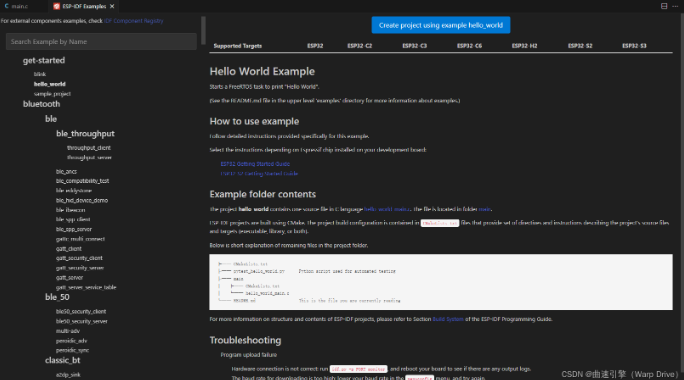Click Create project using example hello_world
This screenshot has width=684, height=380.
coord(441,25)
